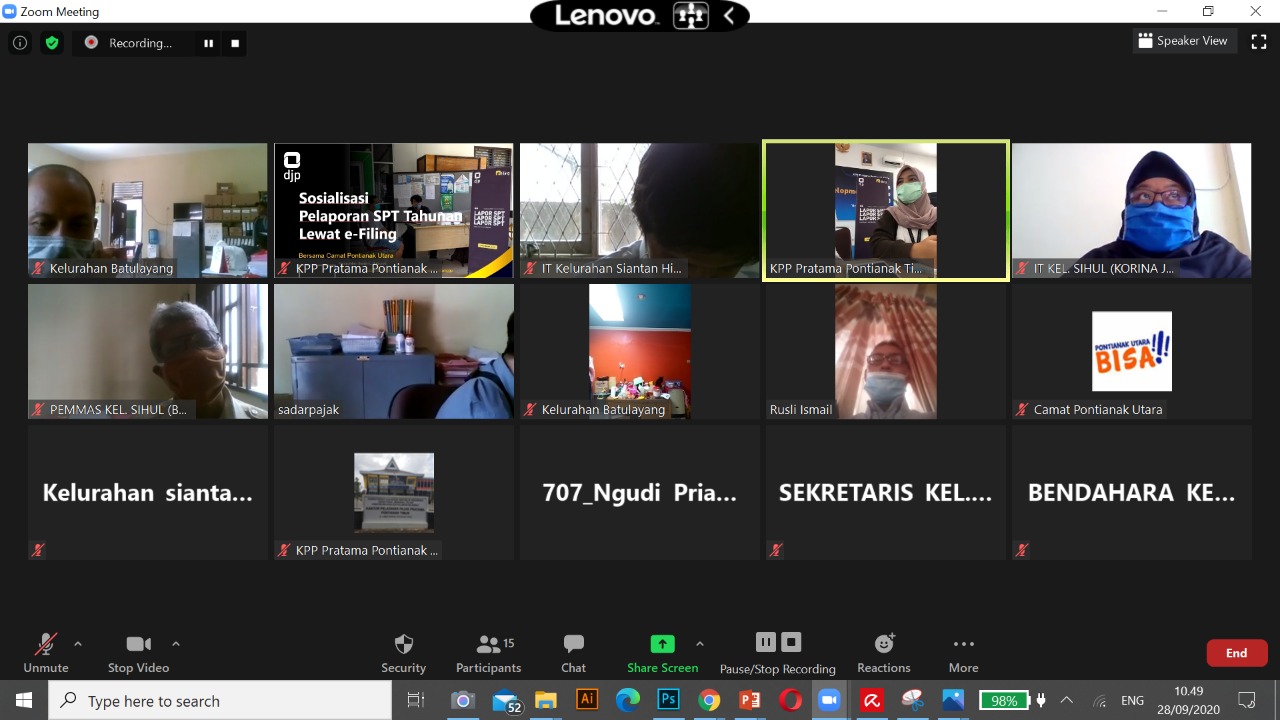Image resolution: width=1280 pixels, height=720 pixels.
Task: Expand audio options arrow beside Unmute
Action: click(78, 644)
